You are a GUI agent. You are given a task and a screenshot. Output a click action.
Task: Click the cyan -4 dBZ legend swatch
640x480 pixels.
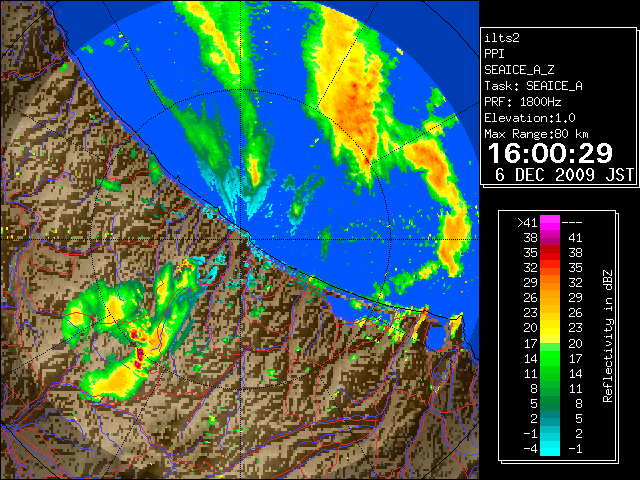(550, 448)
